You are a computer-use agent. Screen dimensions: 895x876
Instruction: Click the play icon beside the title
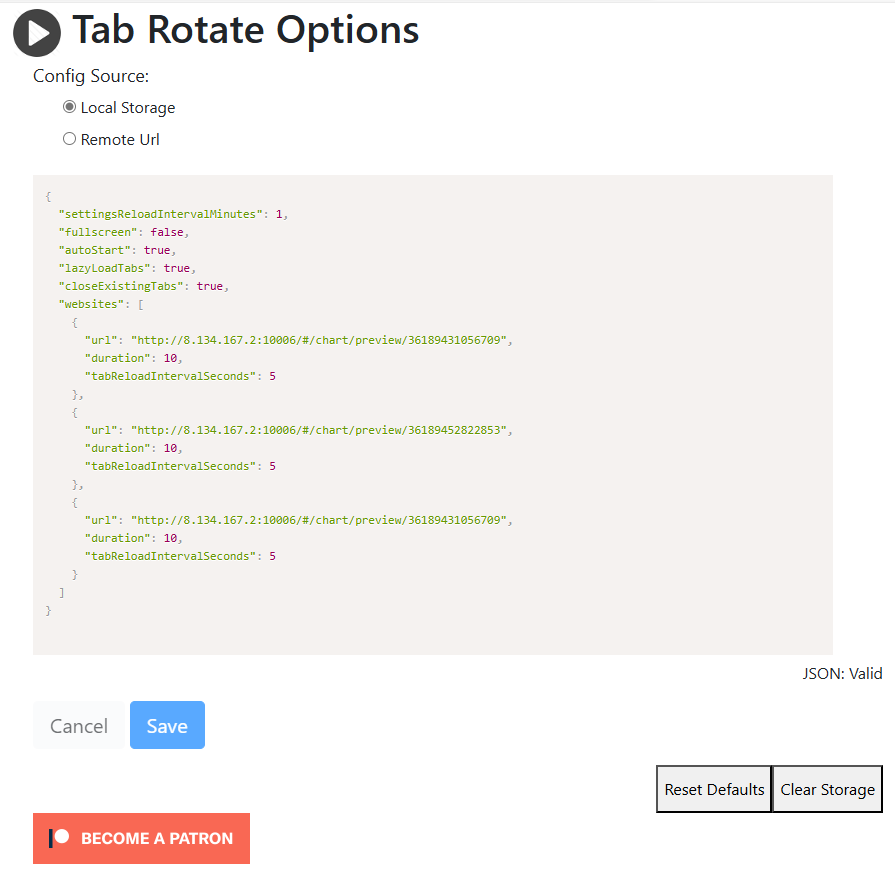pyautogui.click(x=37, y=32)
